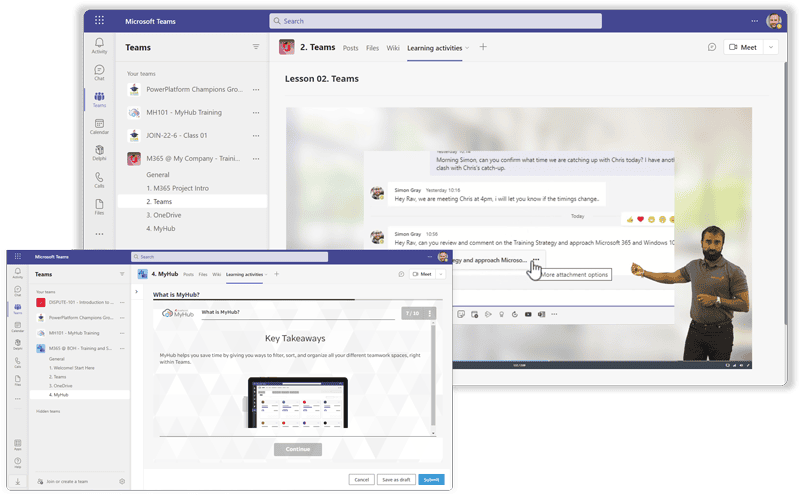Open more options for M365 @ My Company team
800x495 pixels.
(256, 159)
